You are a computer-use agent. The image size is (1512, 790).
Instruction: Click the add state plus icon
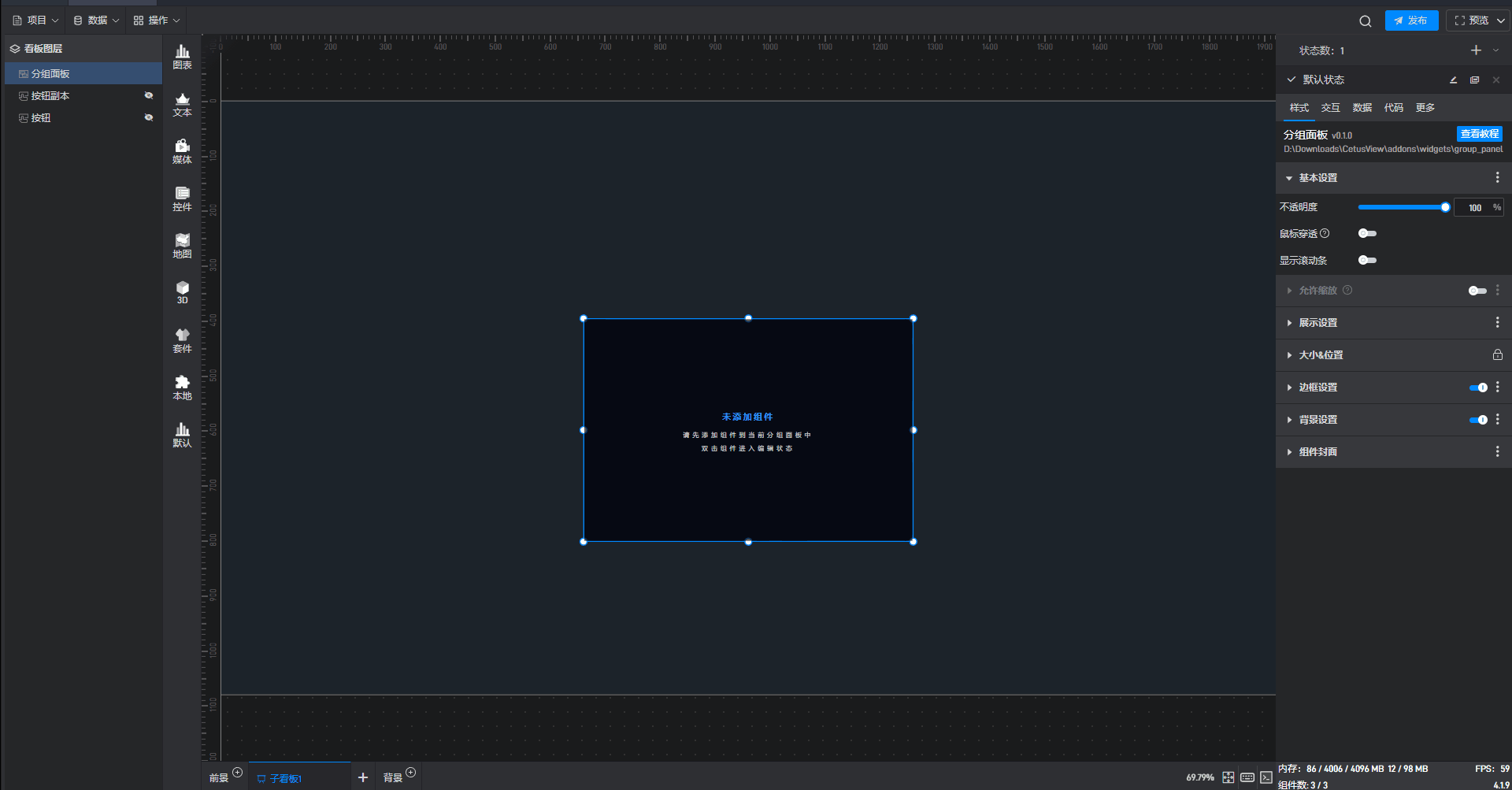pos(1476,50)
